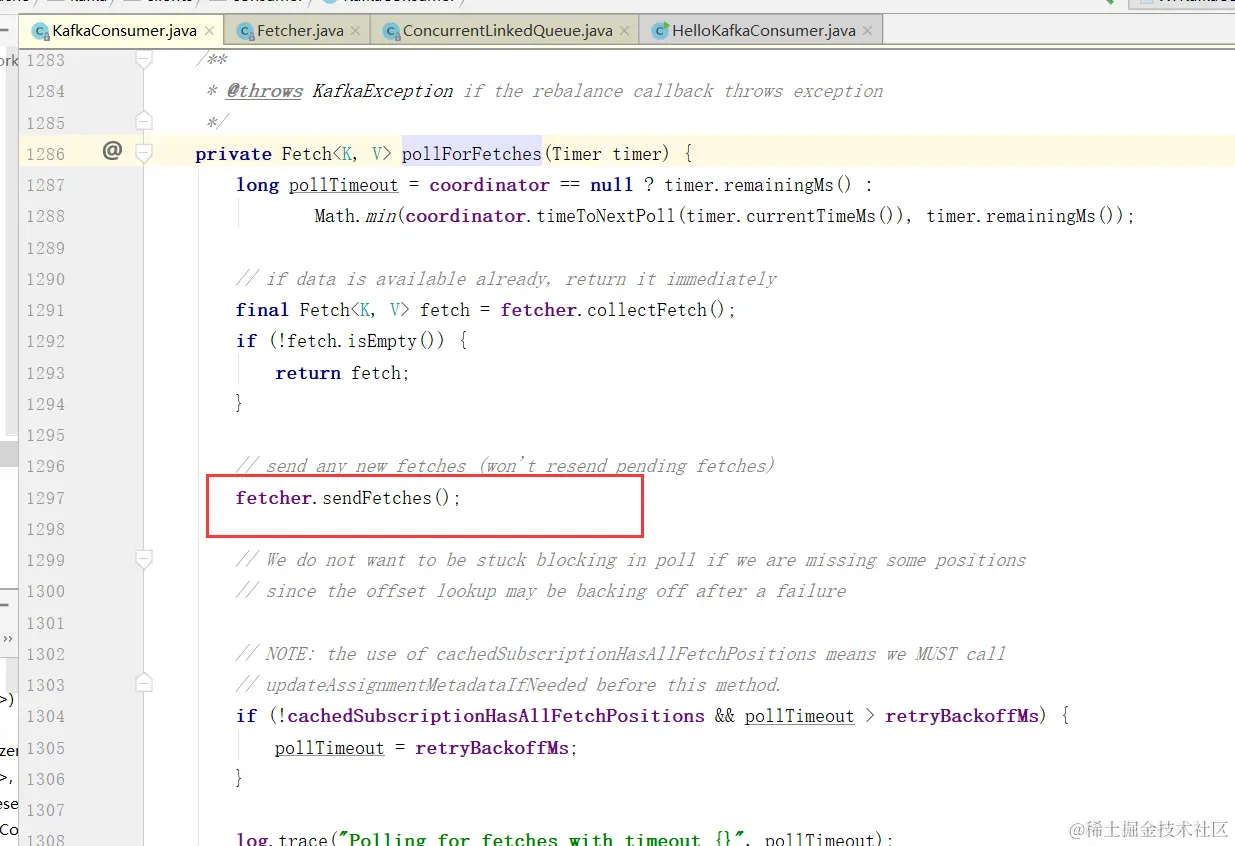Go to the HelloKafkaConsumer.java tab
Viewport: 1235px width, 846px height.
point(763,30)
